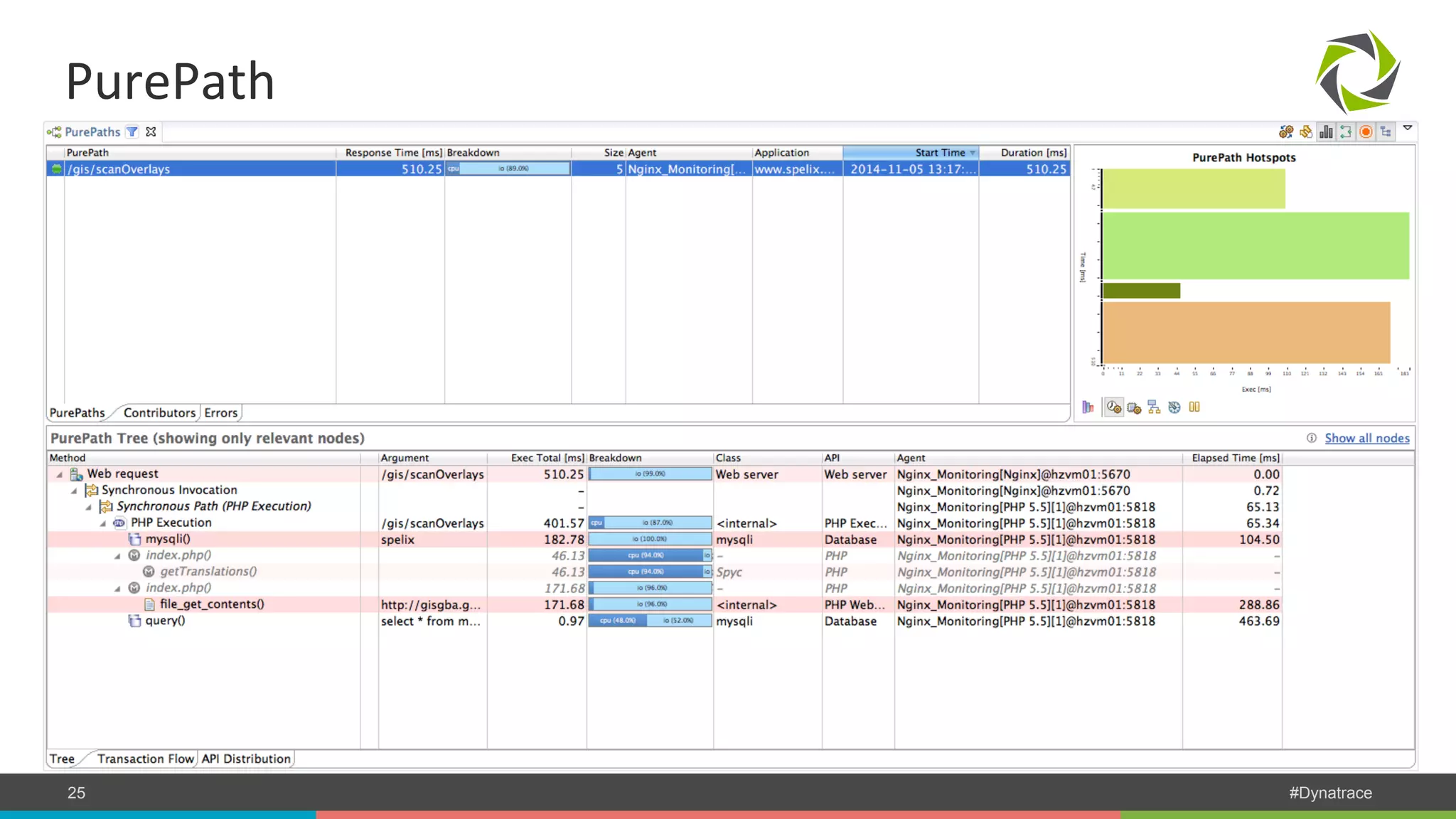Click the file_get_contents() document icon
The image size is (1456, 819).
point(149,604)
